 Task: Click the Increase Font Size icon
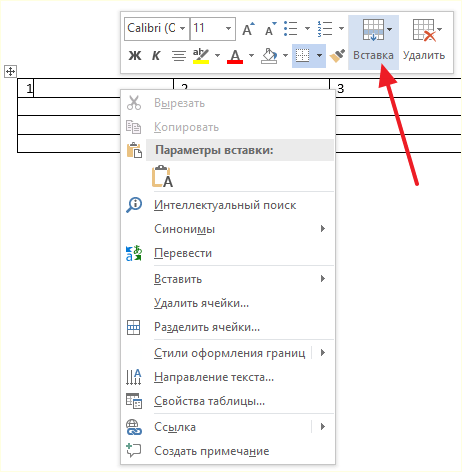248,29
